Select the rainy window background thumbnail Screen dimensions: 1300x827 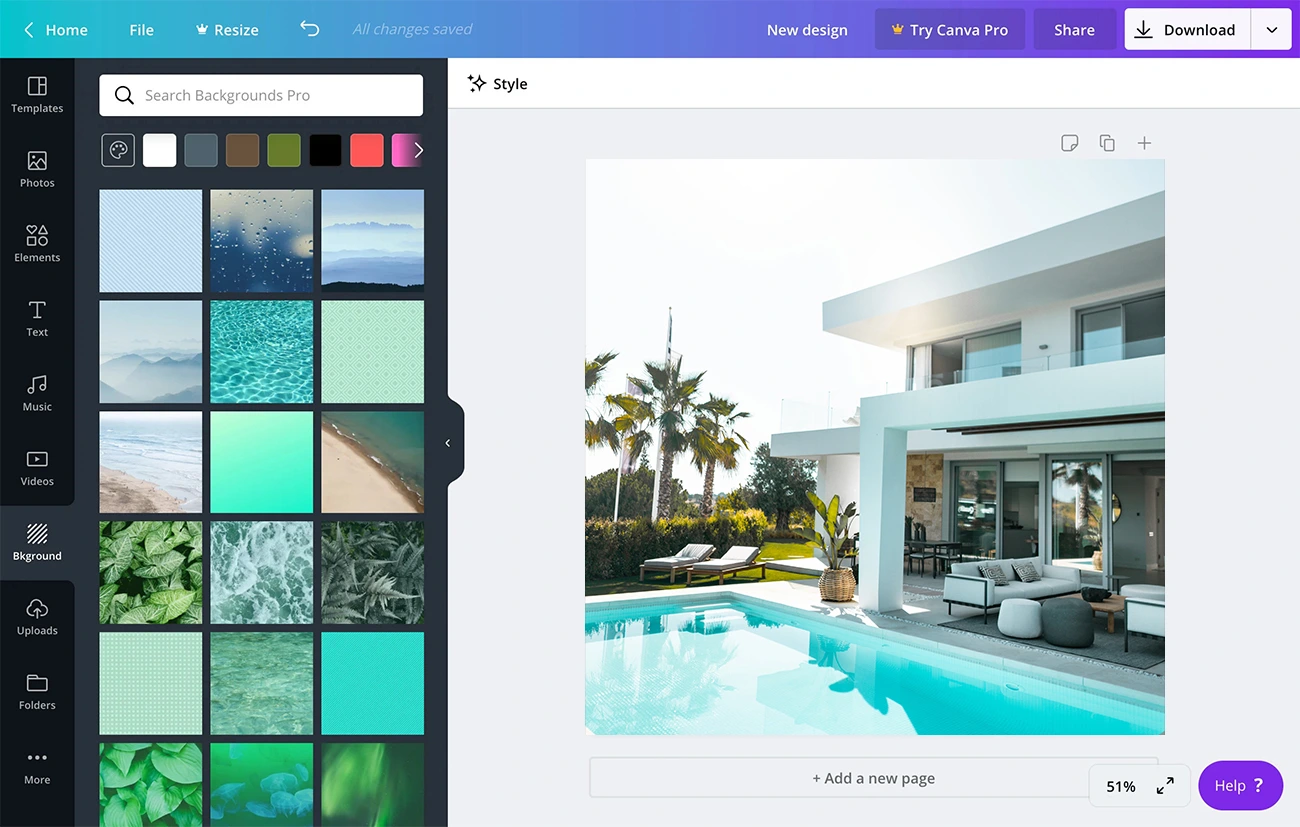[x=261, y=240]
